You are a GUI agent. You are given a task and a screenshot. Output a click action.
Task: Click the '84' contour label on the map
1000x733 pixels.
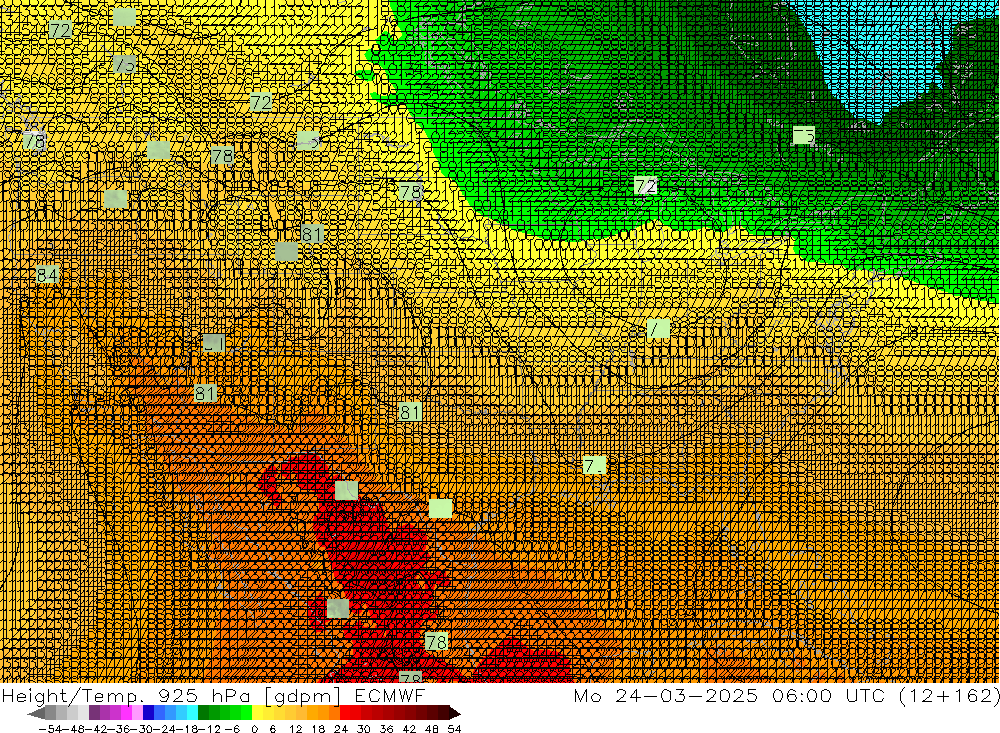[47, 275]
